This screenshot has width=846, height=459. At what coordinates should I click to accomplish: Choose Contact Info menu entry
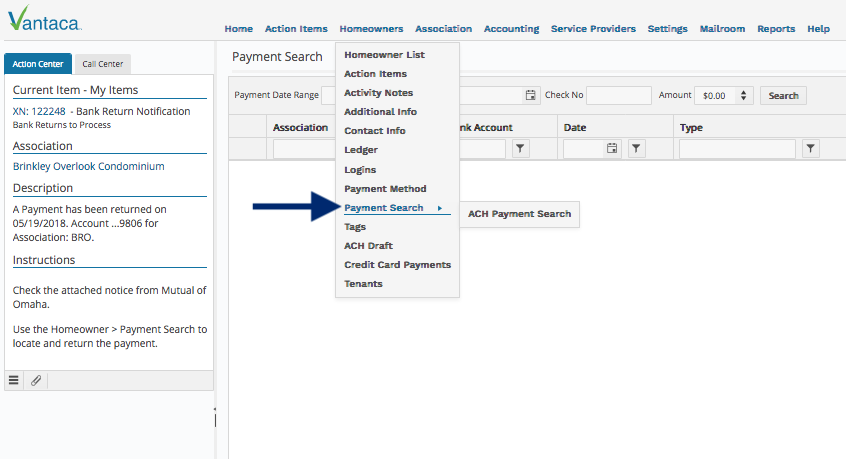375,131
